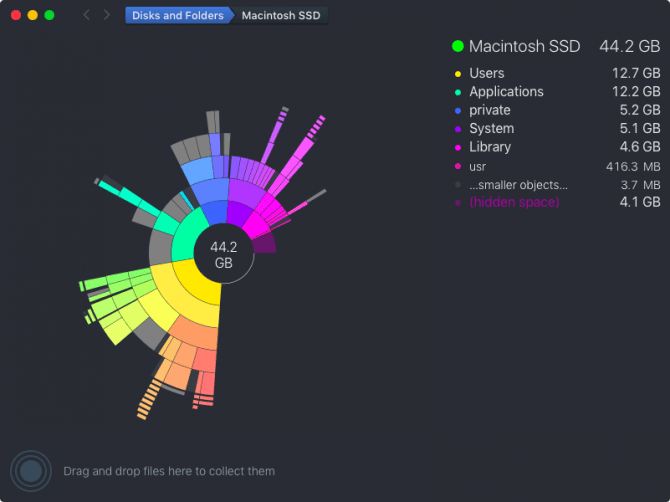Select the Disks and Folders breadcrumb

tap(178, 15)
